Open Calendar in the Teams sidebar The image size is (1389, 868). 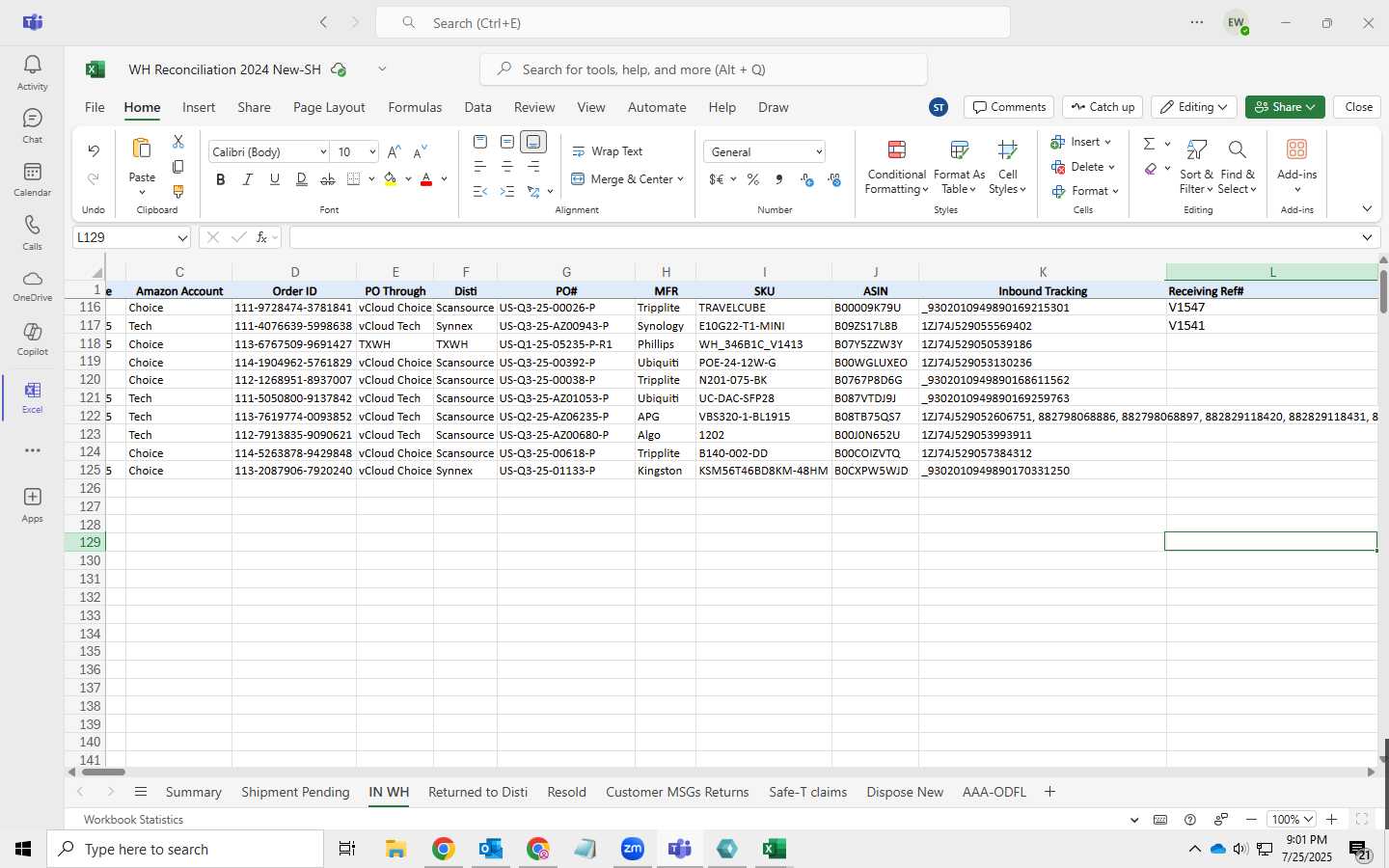pos(32,178)
